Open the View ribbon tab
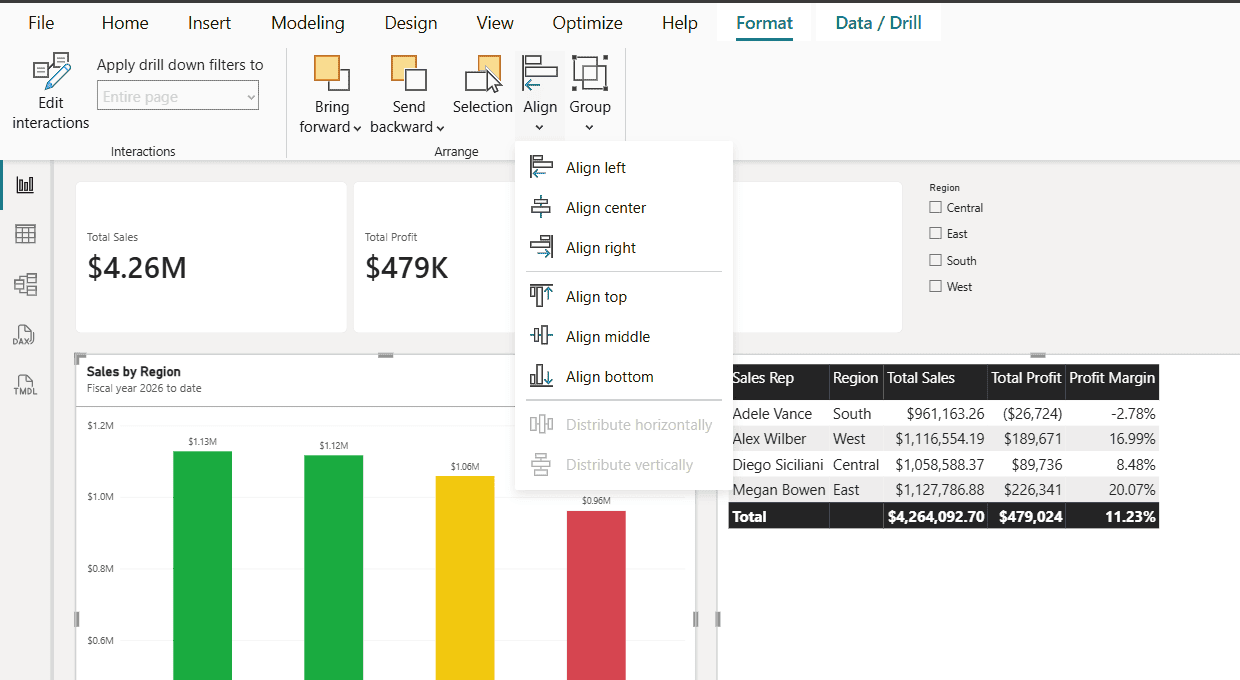The image size is (1240, 680). (495, 22)
